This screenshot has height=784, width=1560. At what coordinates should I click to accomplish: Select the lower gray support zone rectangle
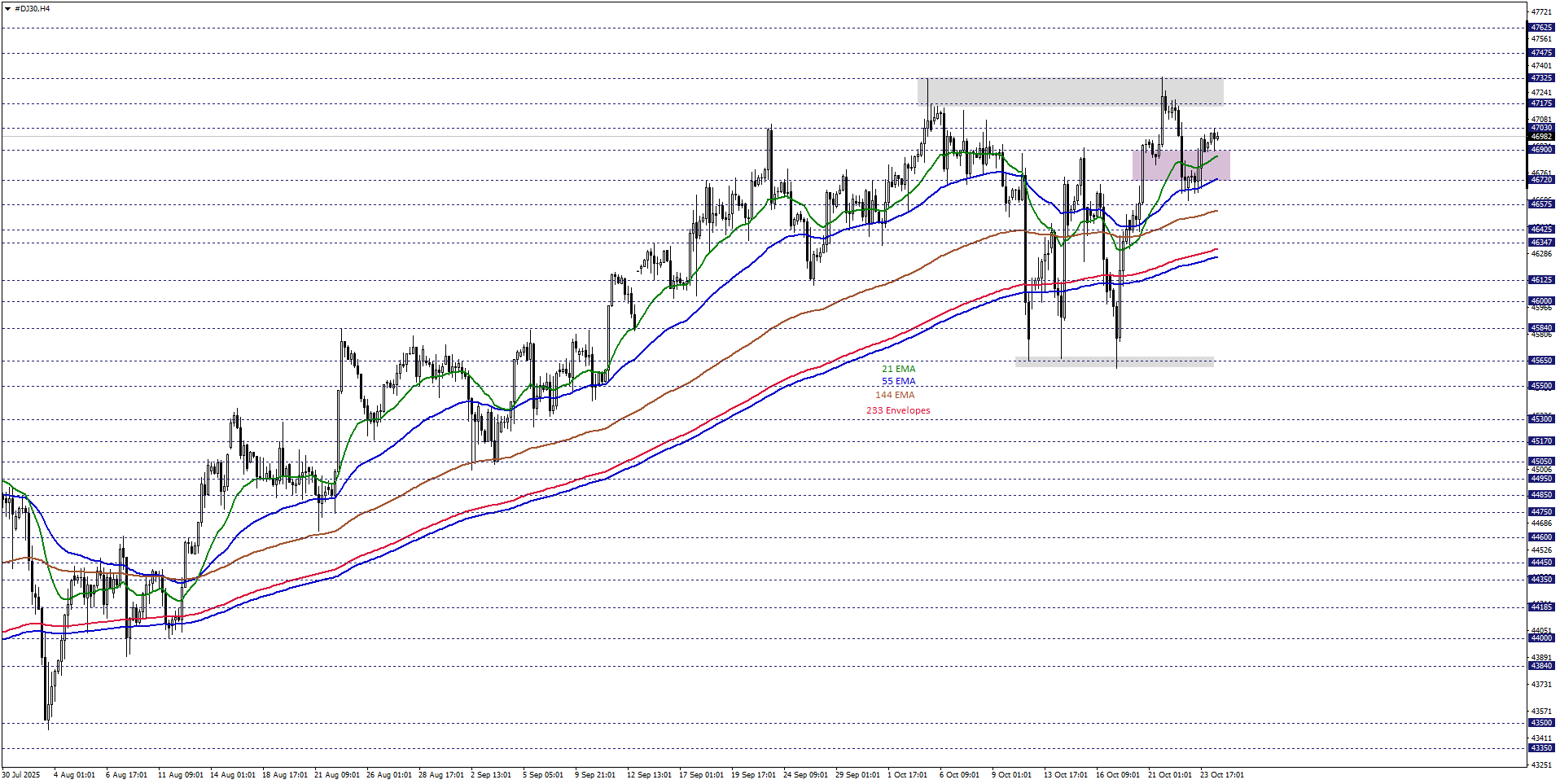(1114, 361)
